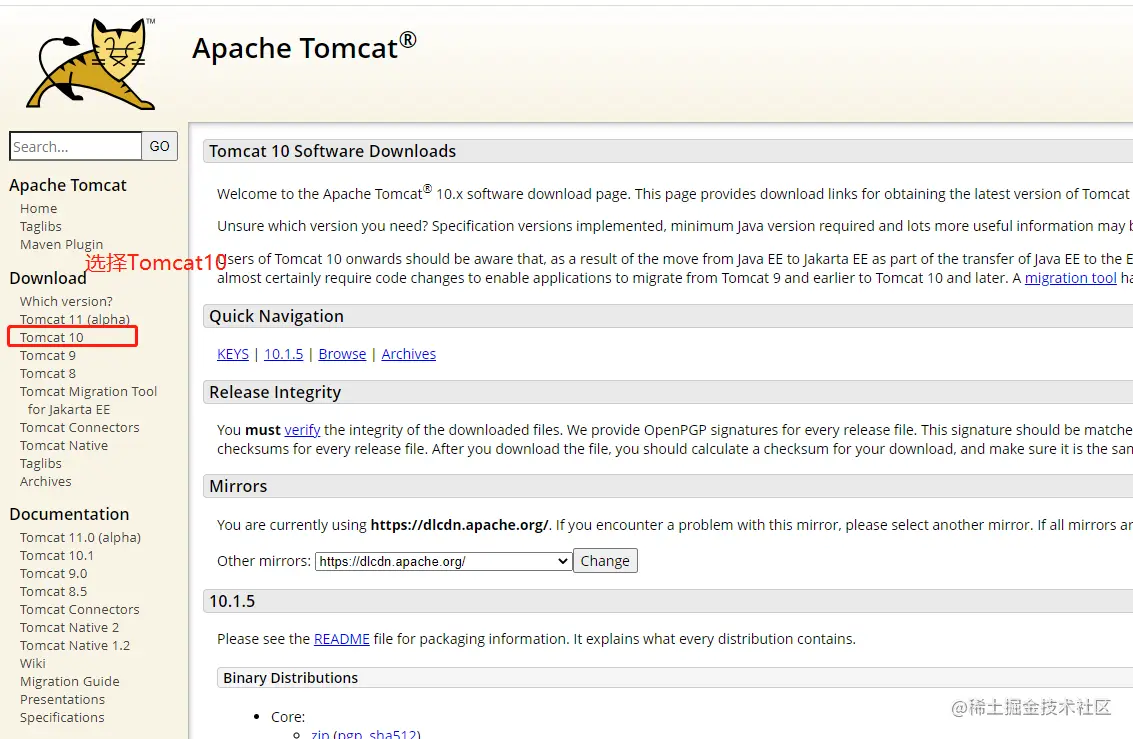Open the README link
This screenshot has width=1133, height=739.
(342, 639)
